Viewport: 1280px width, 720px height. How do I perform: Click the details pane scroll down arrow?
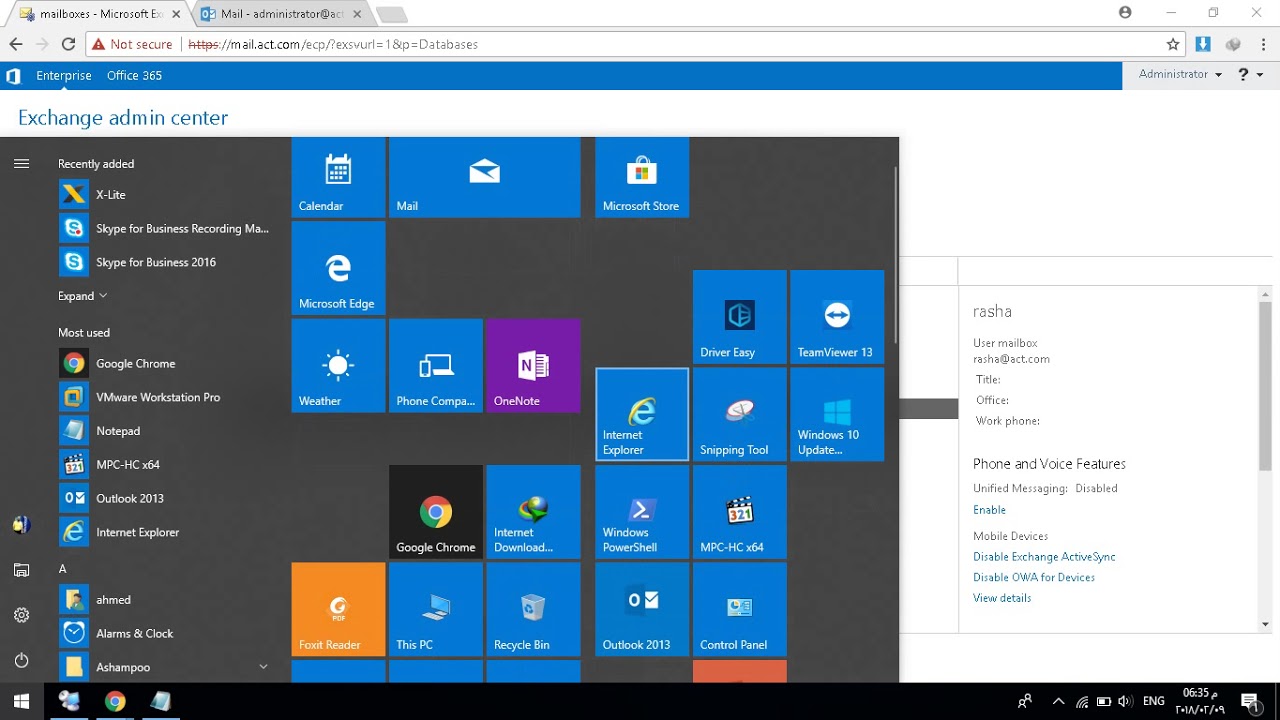click(x=1265, y=624)
